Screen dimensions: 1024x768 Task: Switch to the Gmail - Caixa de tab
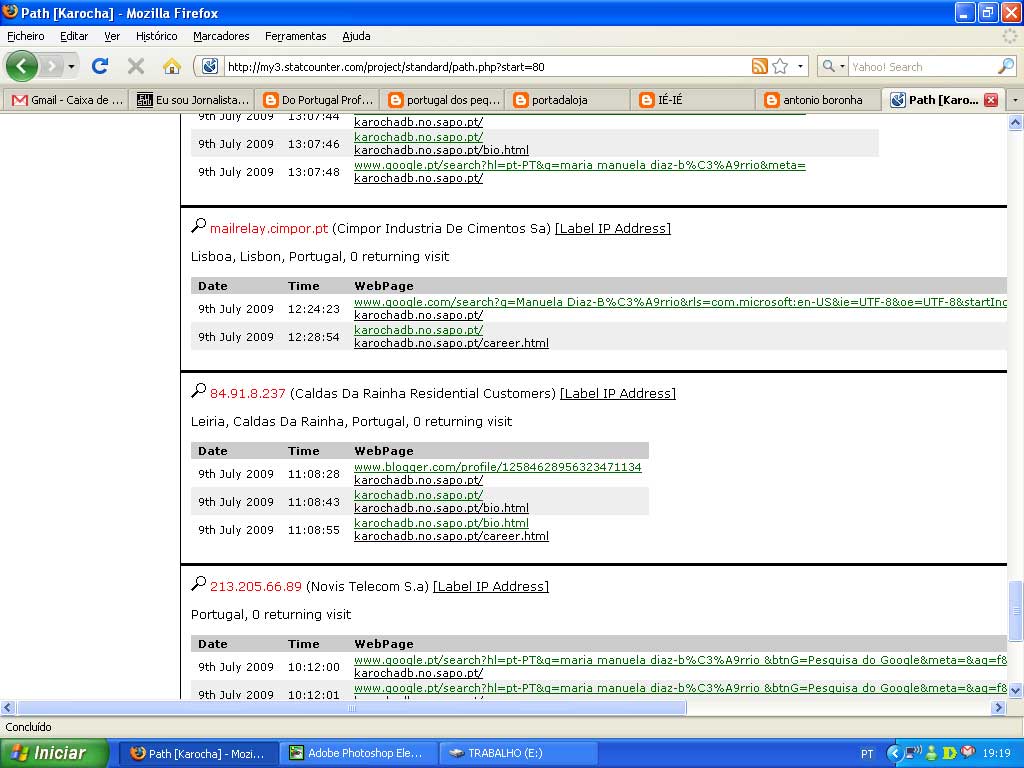click(65, 100)
